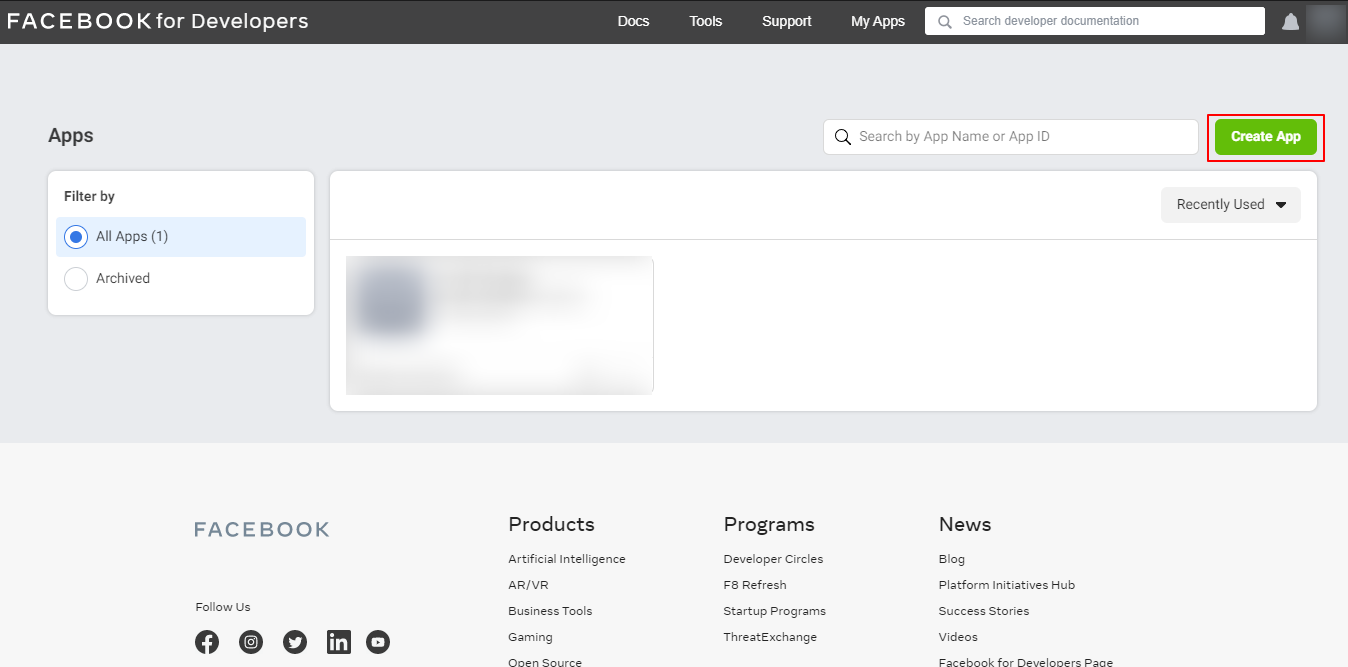
Task: Open the Blog news link
Action: pyautogui.click(x=952, y=559)
